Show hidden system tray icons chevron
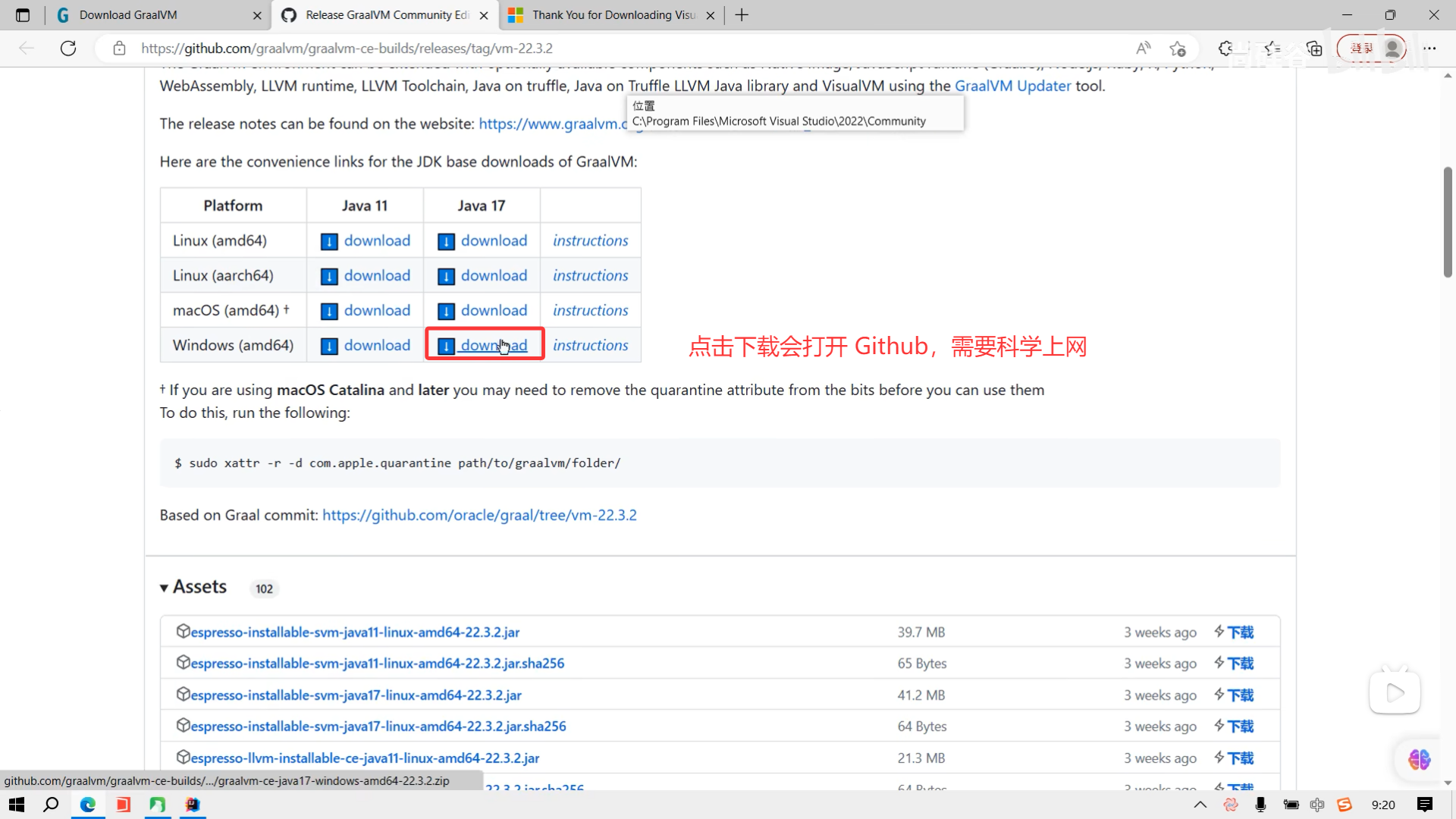The width and height of the screenshot is (1456, 819). [x=1200, y=805]
